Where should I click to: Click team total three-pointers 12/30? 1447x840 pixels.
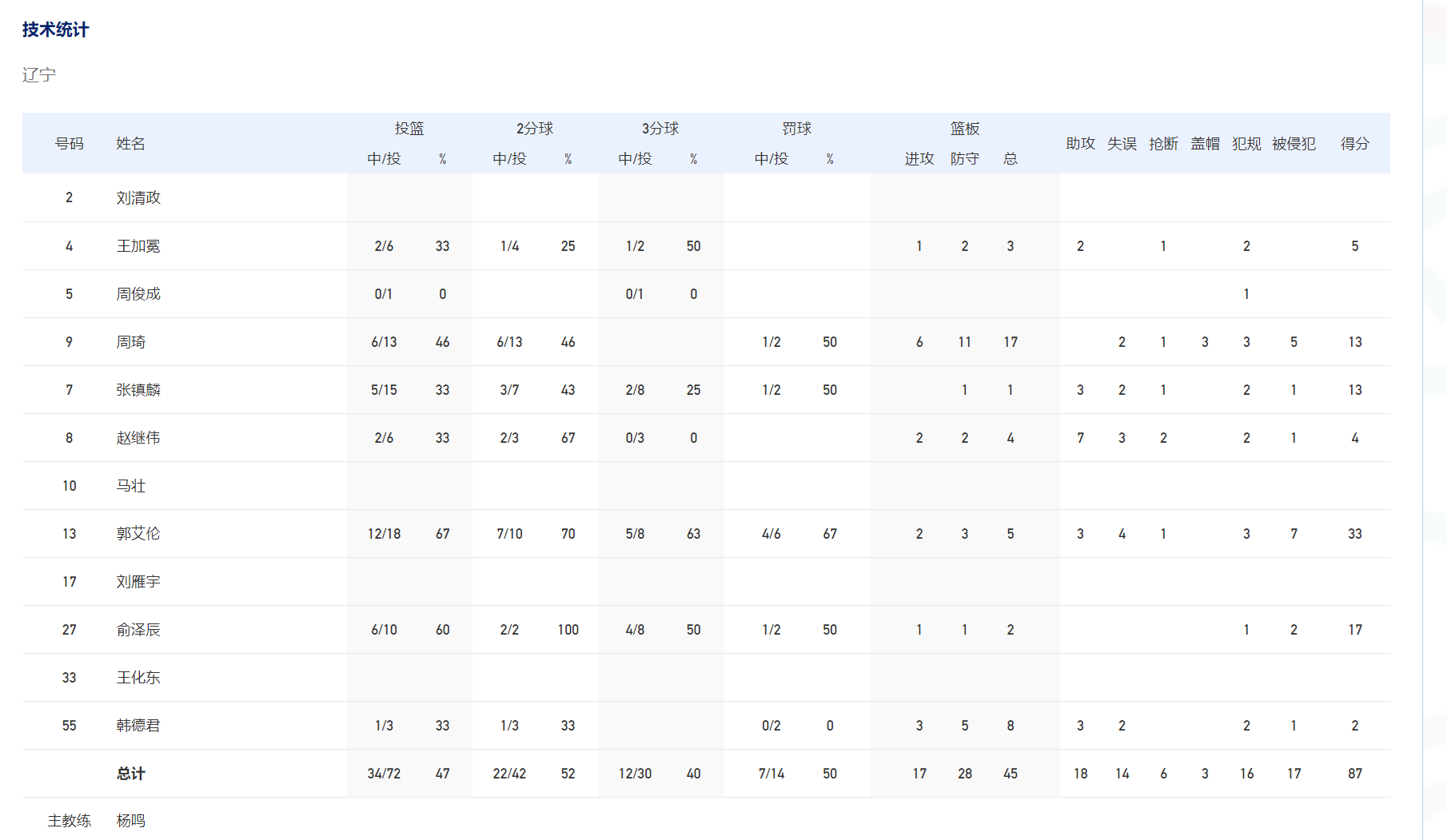pyautogui.click(x=635, y=774)
